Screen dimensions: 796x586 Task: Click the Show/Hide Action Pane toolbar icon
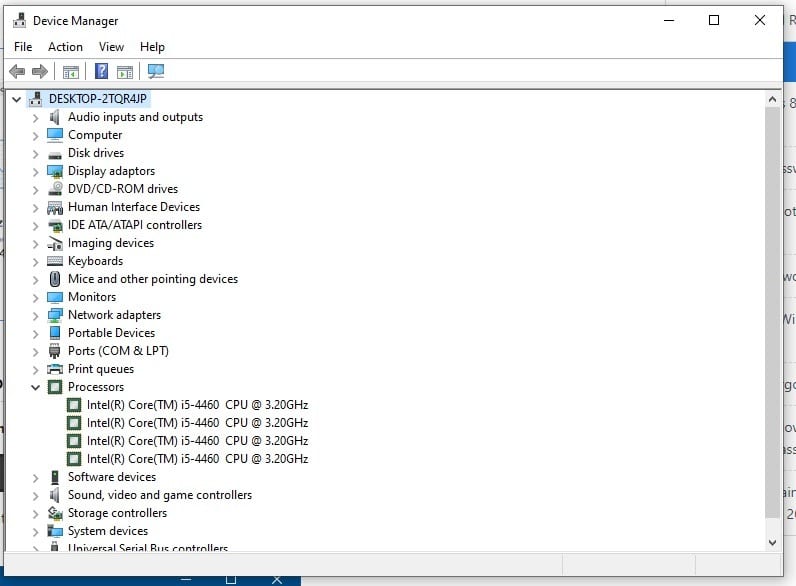125,71
